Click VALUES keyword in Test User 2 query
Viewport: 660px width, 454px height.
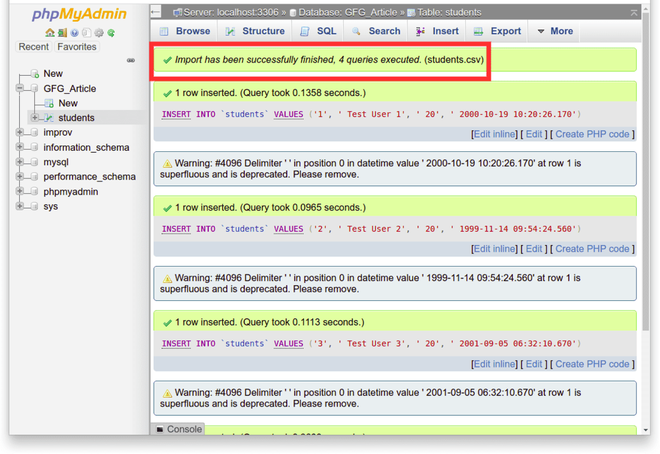tap(288, 229)
